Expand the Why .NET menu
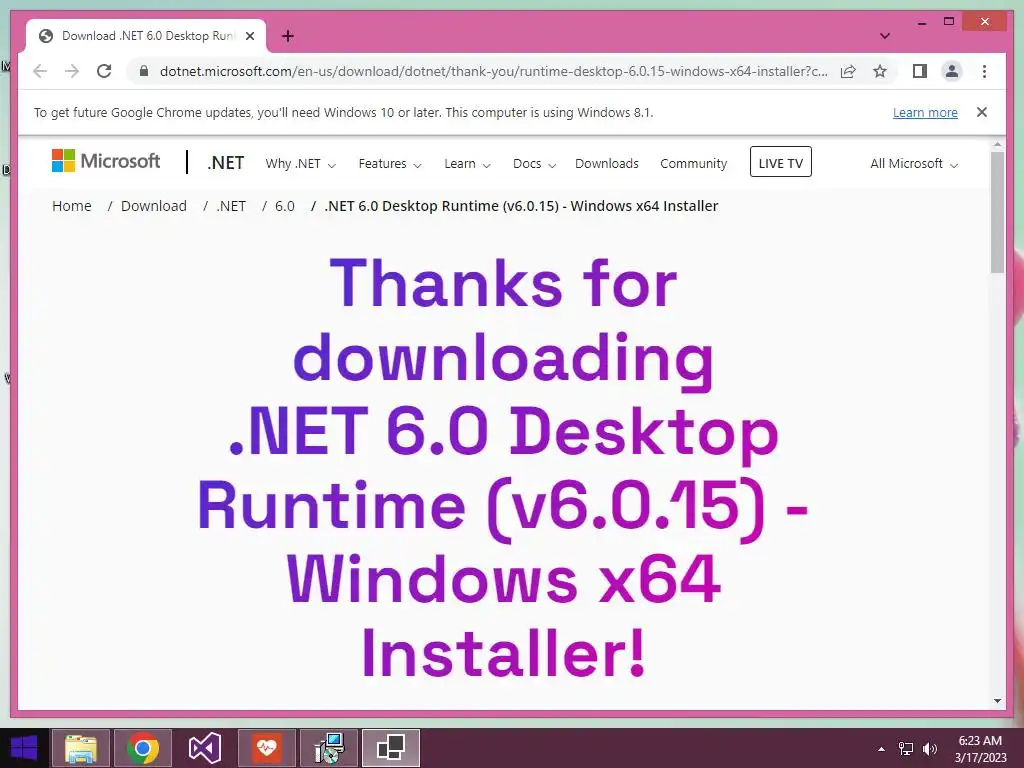 click(300, 163)
